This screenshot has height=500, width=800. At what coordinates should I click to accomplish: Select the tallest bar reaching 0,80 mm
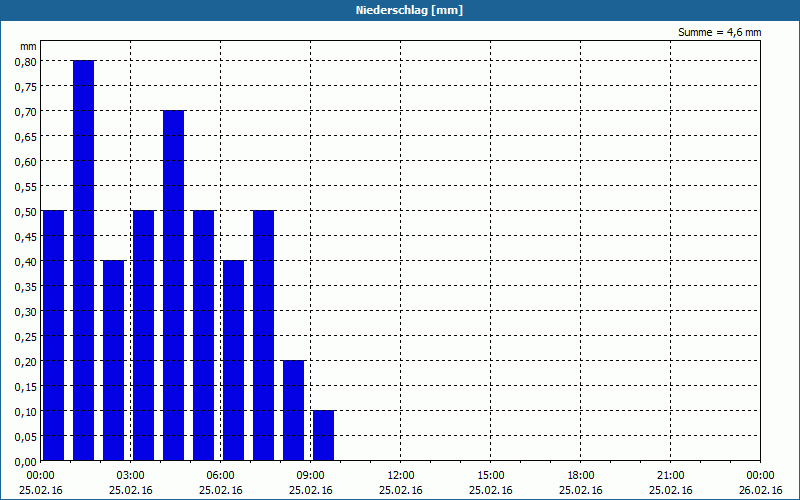(84, 260)
